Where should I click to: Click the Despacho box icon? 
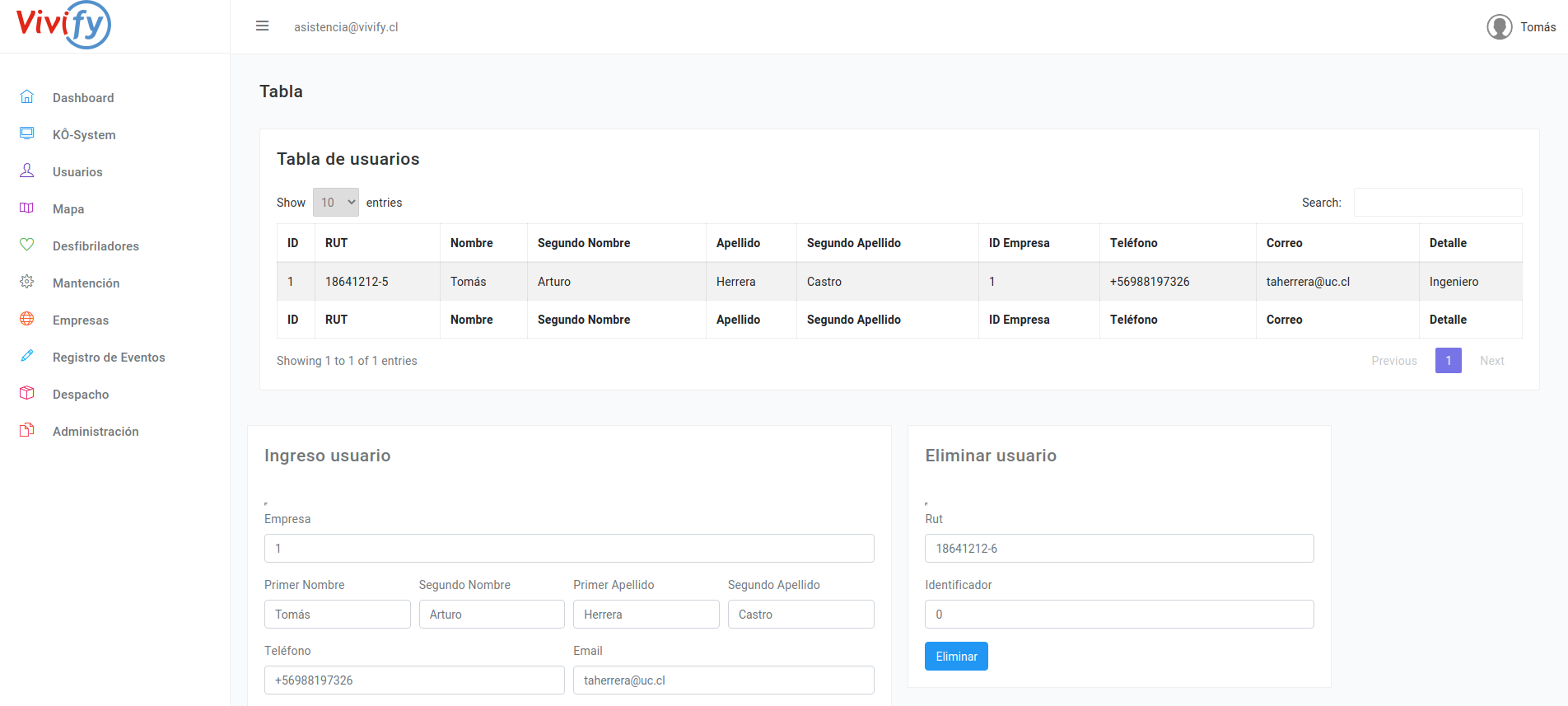tap(27, 393)
